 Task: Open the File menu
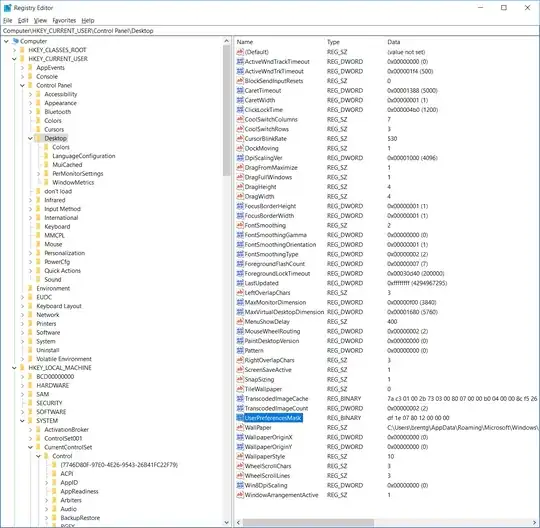coord(8,20)
